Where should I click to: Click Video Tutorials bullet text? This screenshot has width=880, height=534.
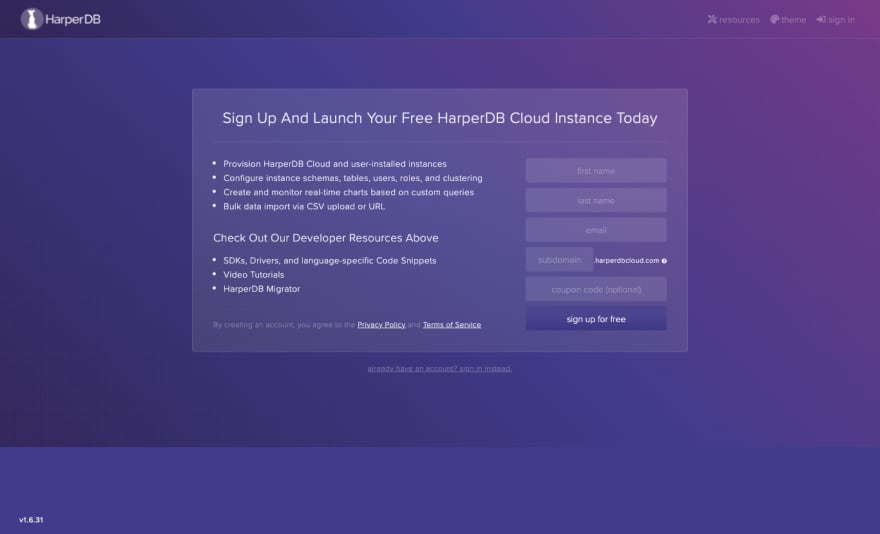pos(254,275)
